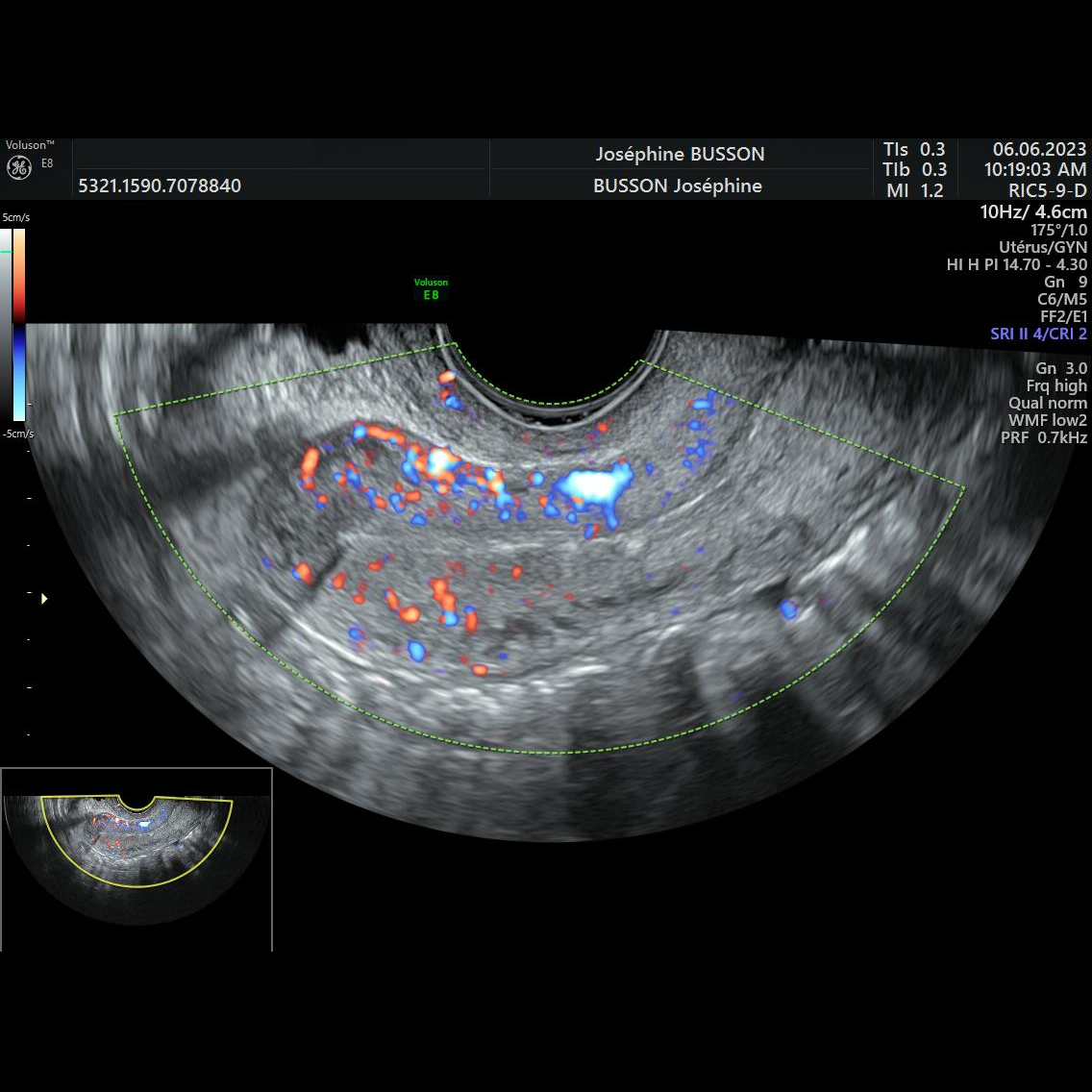Click the date 06.06.2023
Image resolution: width=1092 pixels, height=1092 pixels.
1039,149
